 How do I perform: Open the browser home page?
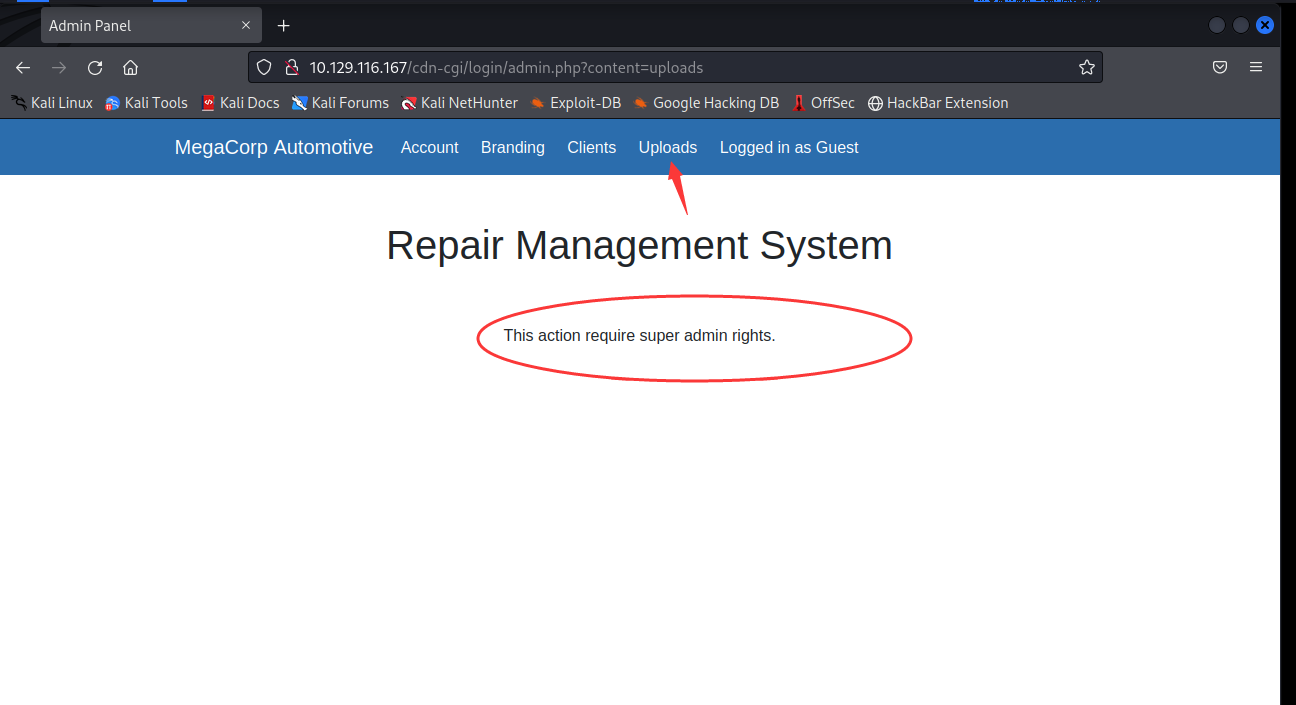tap(130, 68)
